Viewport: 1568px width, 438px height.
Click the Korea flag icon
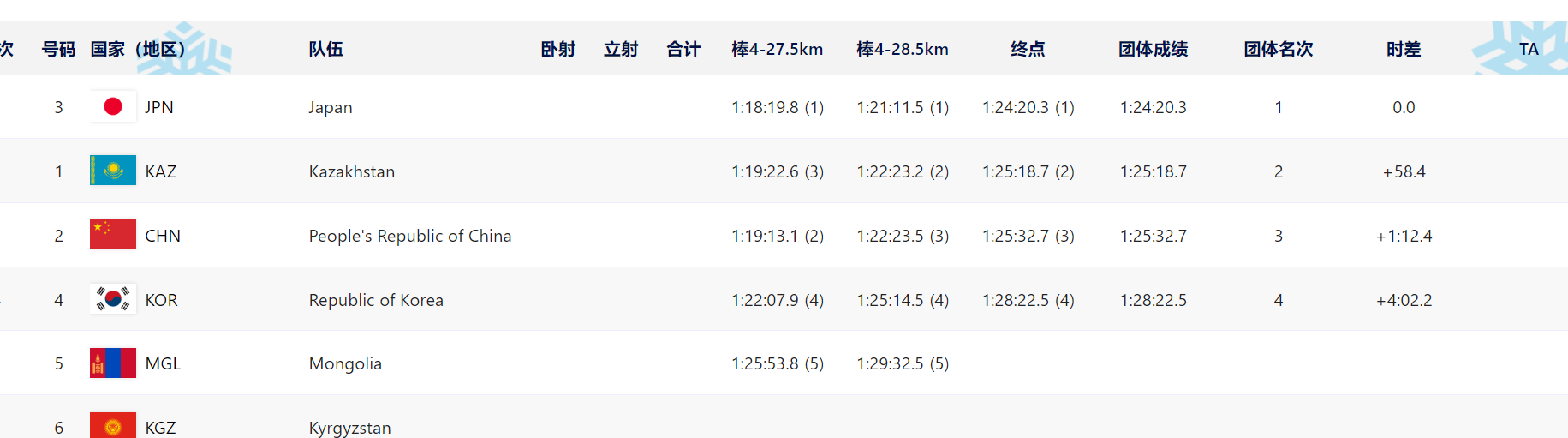pyautogui.click(x=113, y=299)
